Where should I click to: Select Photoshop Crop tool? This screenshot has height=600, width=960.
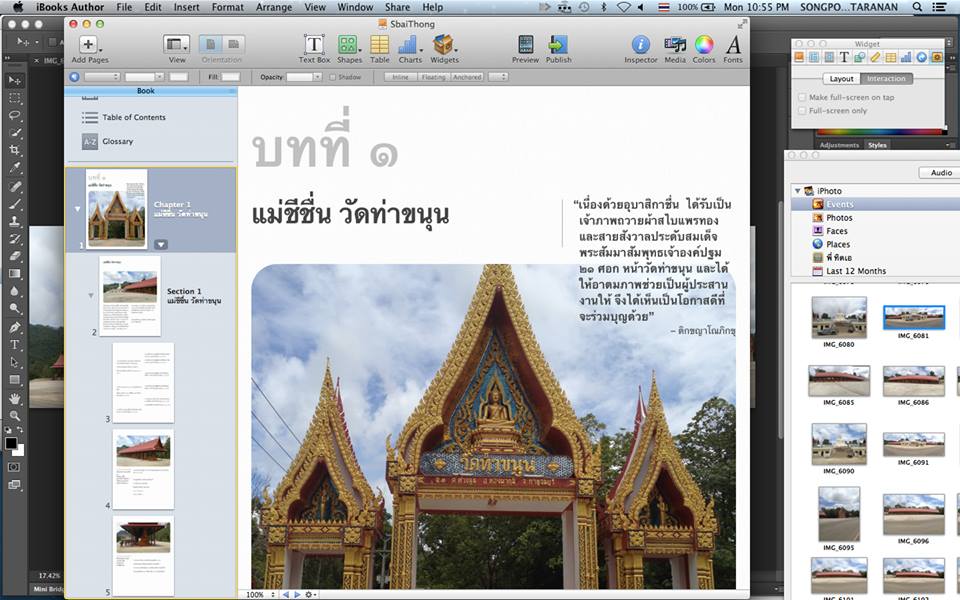[15, 150]
